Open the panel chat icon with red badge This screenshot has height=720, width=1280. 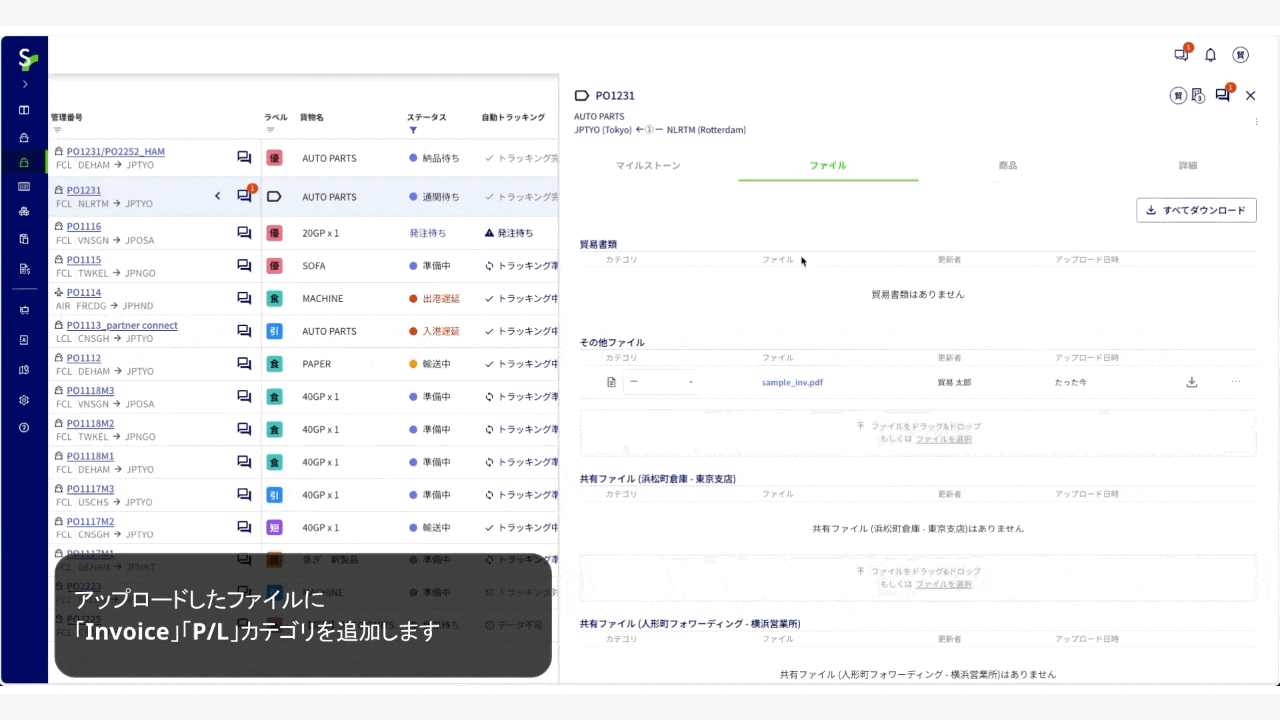[1222, 95]
